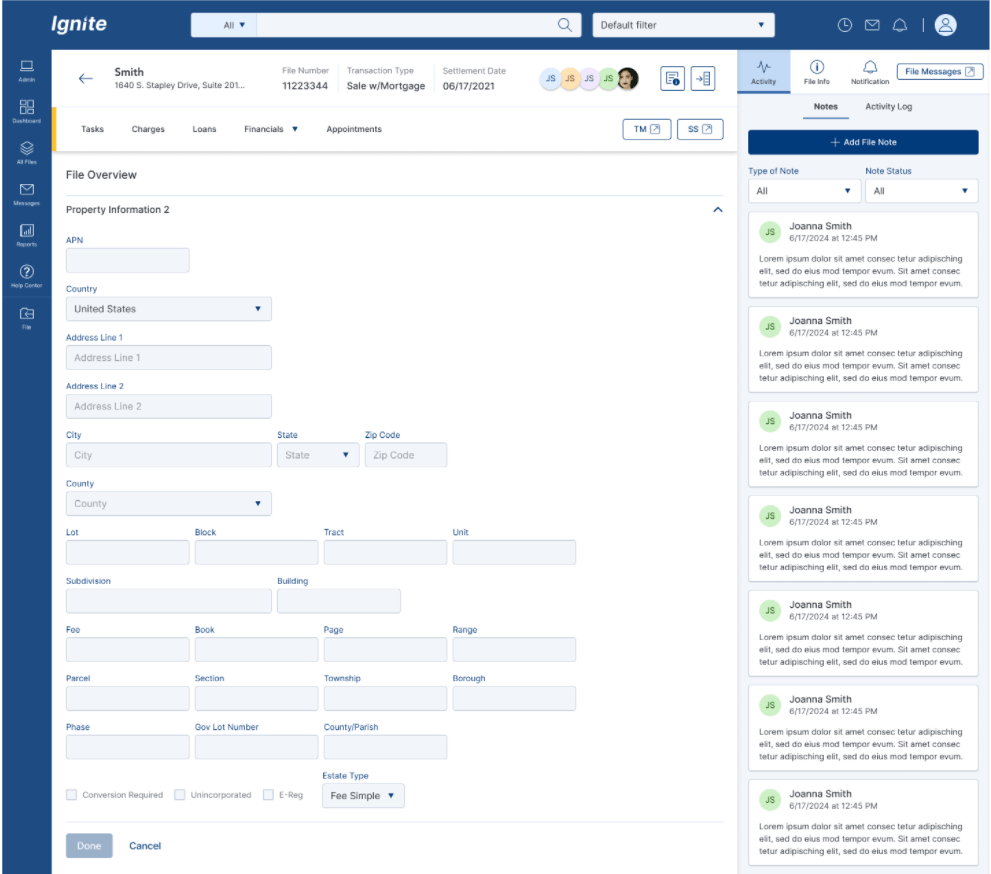
Task: Click the Subdivision input field
Action: [x=169, y=600]
